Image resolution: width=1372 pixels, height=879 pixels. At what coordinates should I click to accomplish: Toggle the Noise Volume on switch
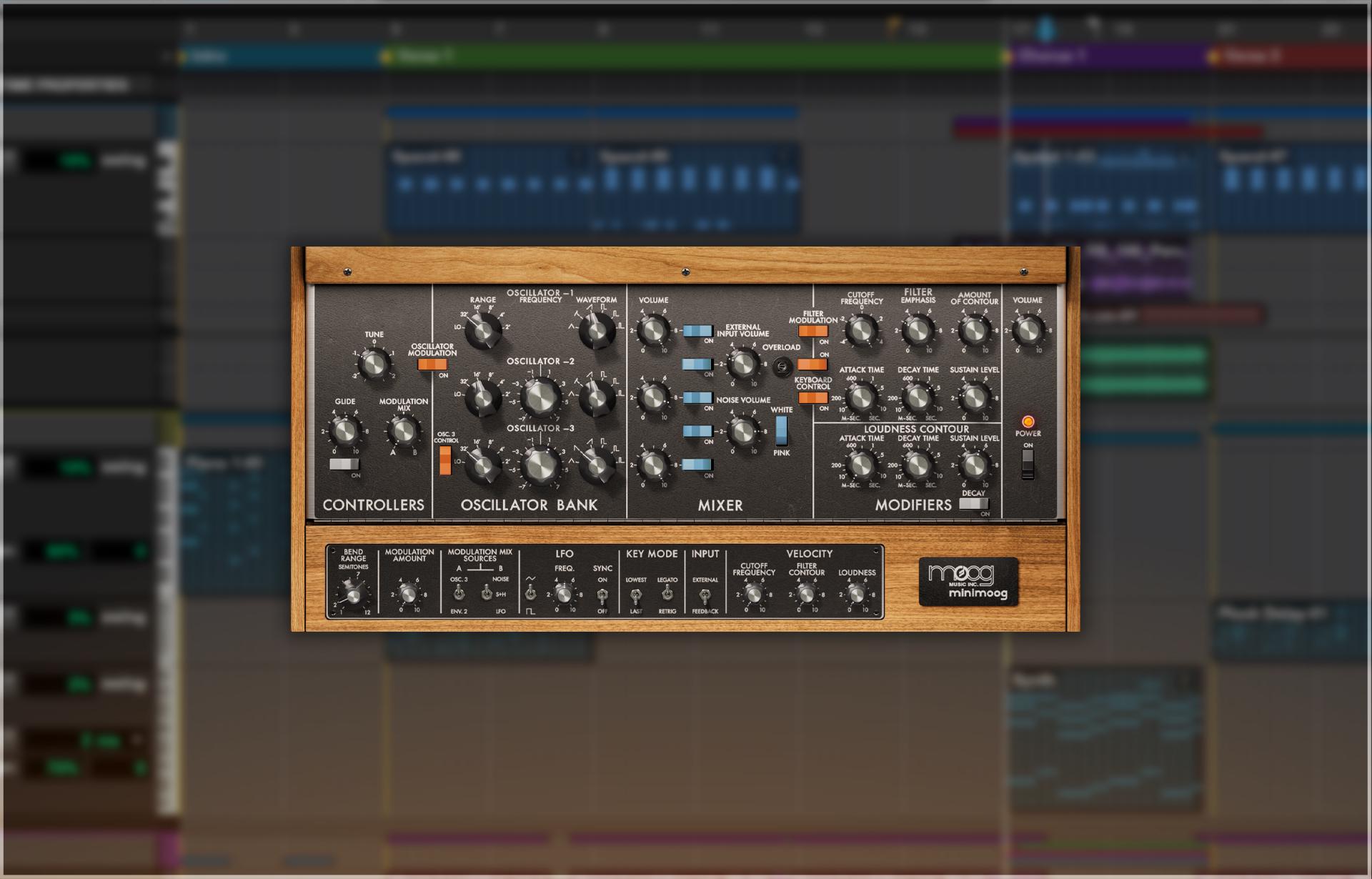[697, 431]
